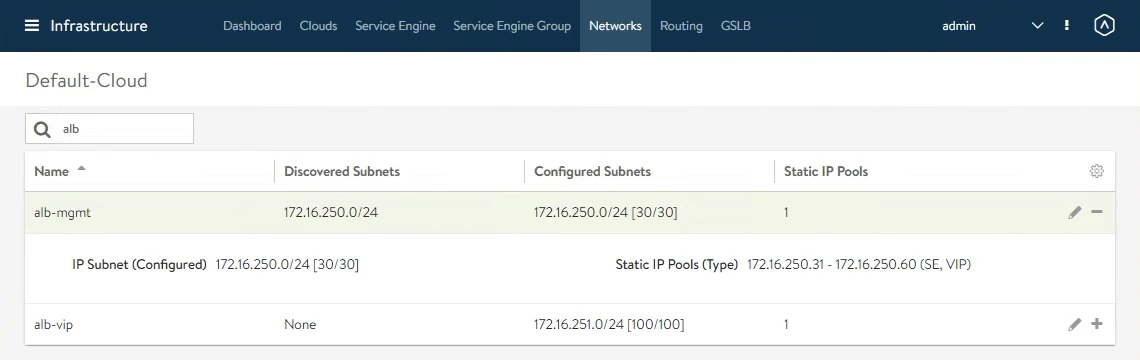Click the Avi logo icon
The height and width of the screenshot is (360, 1140).
pyautogui.click(x=1104, y=25)
